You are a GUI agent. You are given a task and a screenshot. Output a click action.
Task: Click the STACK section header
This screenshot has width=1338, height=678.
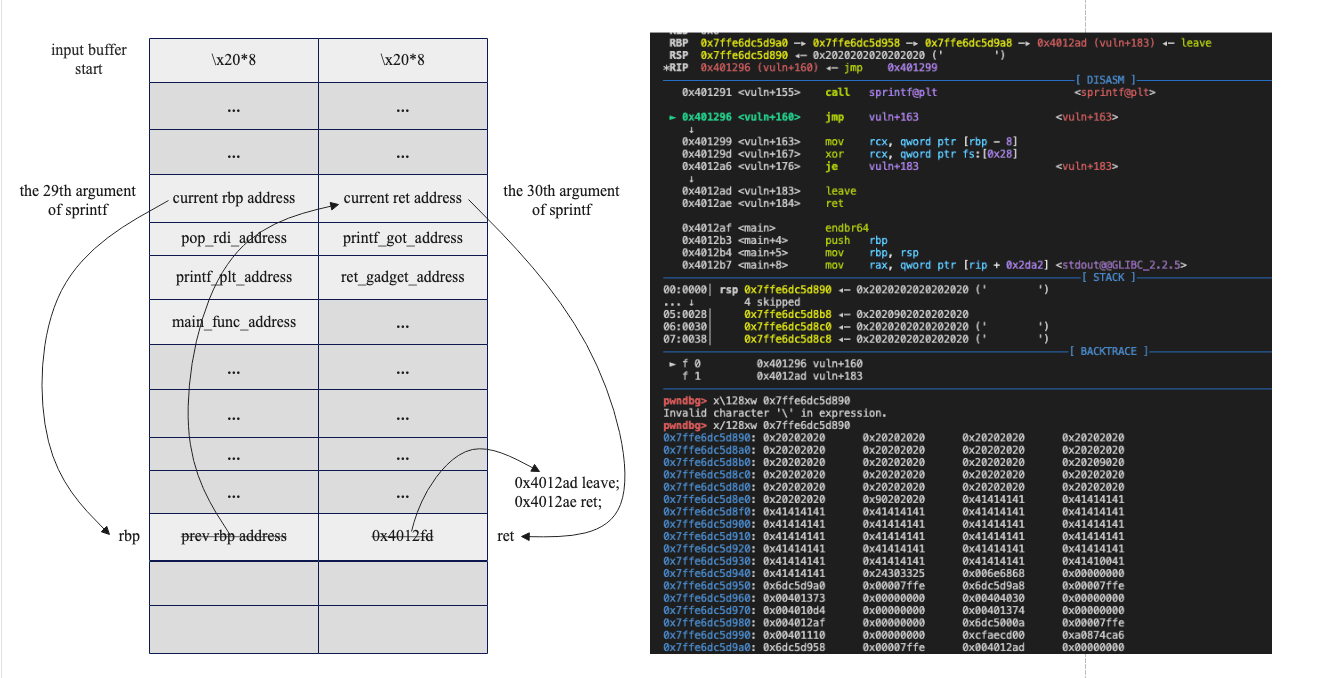pyautogui.click(x=1109, y=277)
